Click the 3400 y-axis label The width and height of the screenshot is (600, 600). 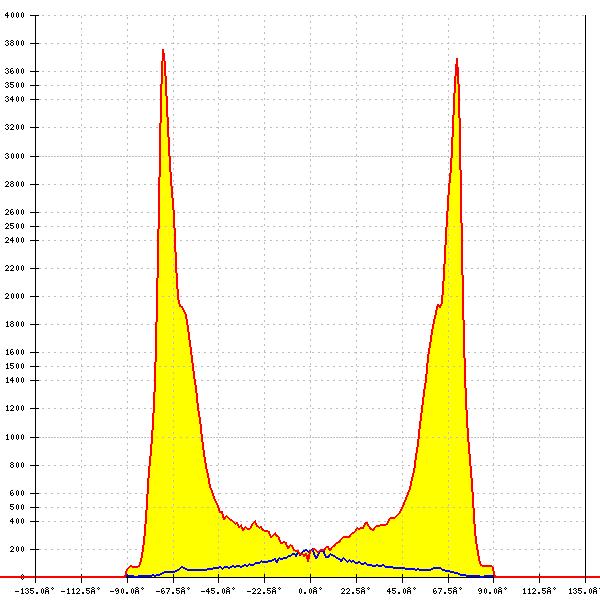(15, 99)
